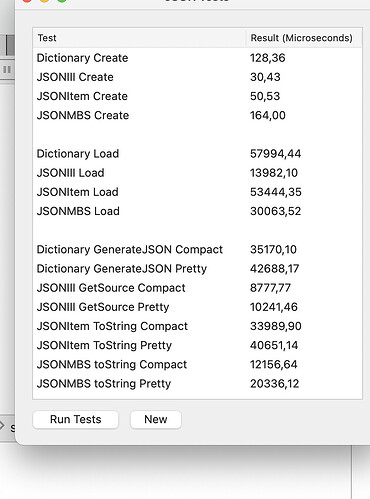This screenshot has width=370, height=499.
Task: Select the Dictionary Create row
Action: [197, 58]
